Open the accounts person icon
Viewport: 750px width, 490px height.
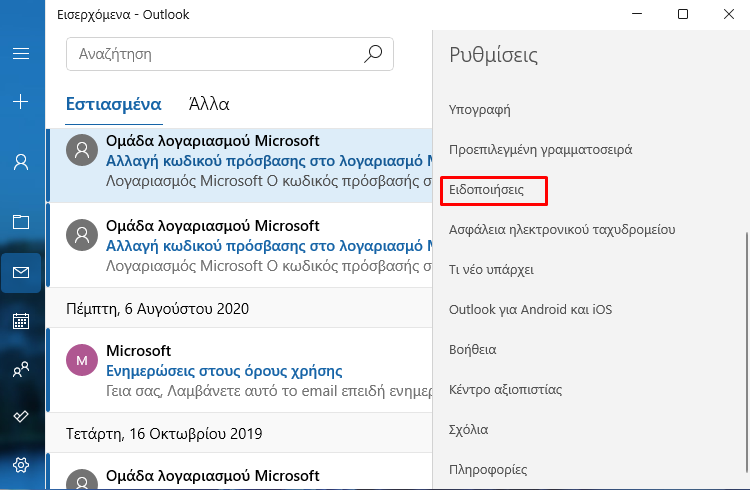21,162
